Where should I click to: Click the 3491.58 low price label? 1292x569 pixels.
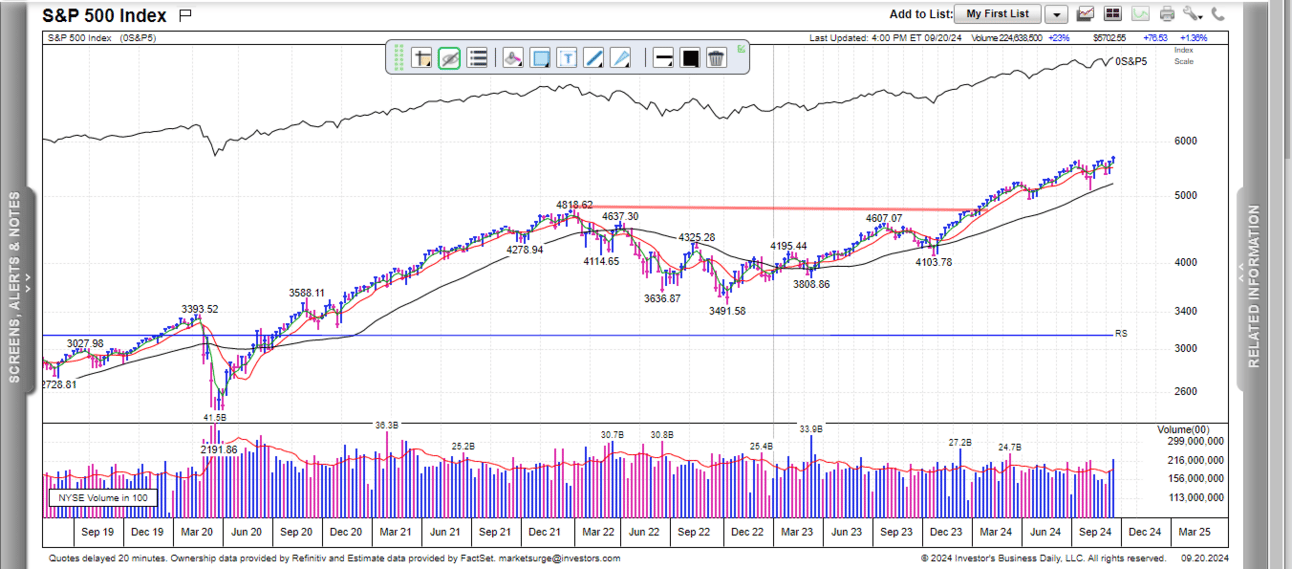[x=726, y=311]
